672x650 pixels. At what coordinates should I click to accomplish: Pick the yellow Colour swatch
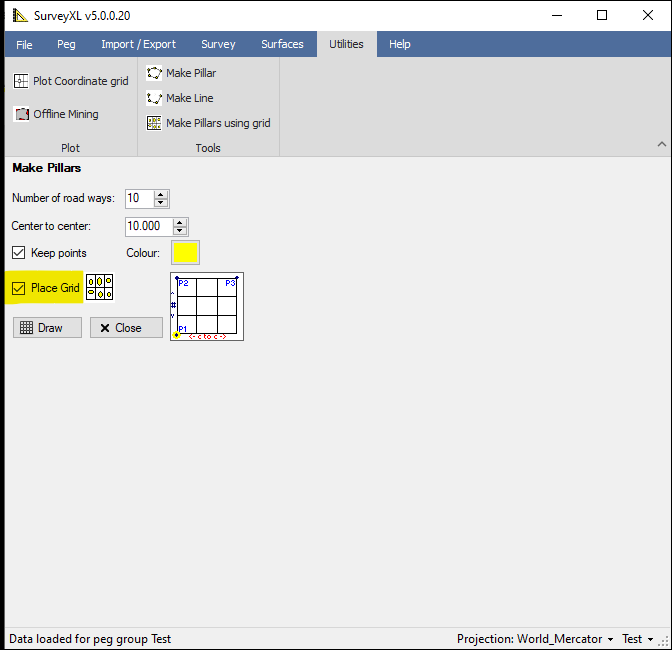[186, 253]
